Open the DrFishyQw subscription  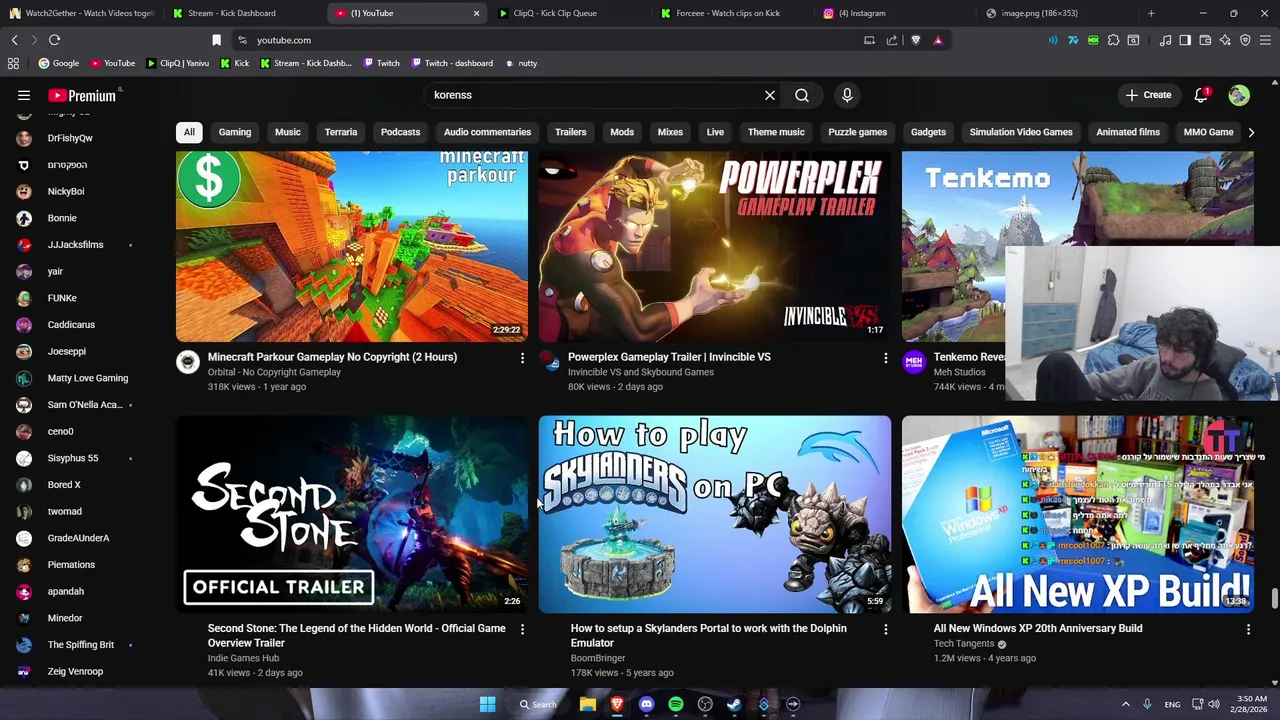[70, 138]
